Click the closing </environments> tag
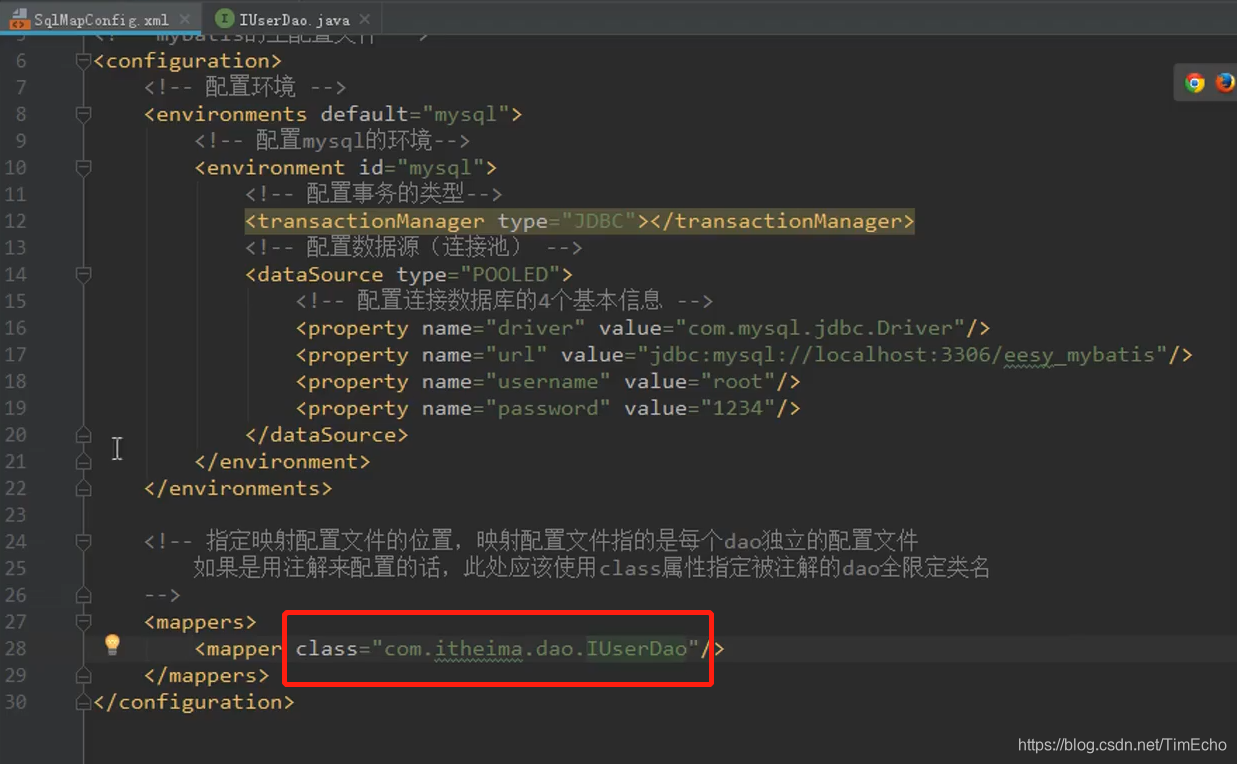1237x764 pixels. point(238,488)
